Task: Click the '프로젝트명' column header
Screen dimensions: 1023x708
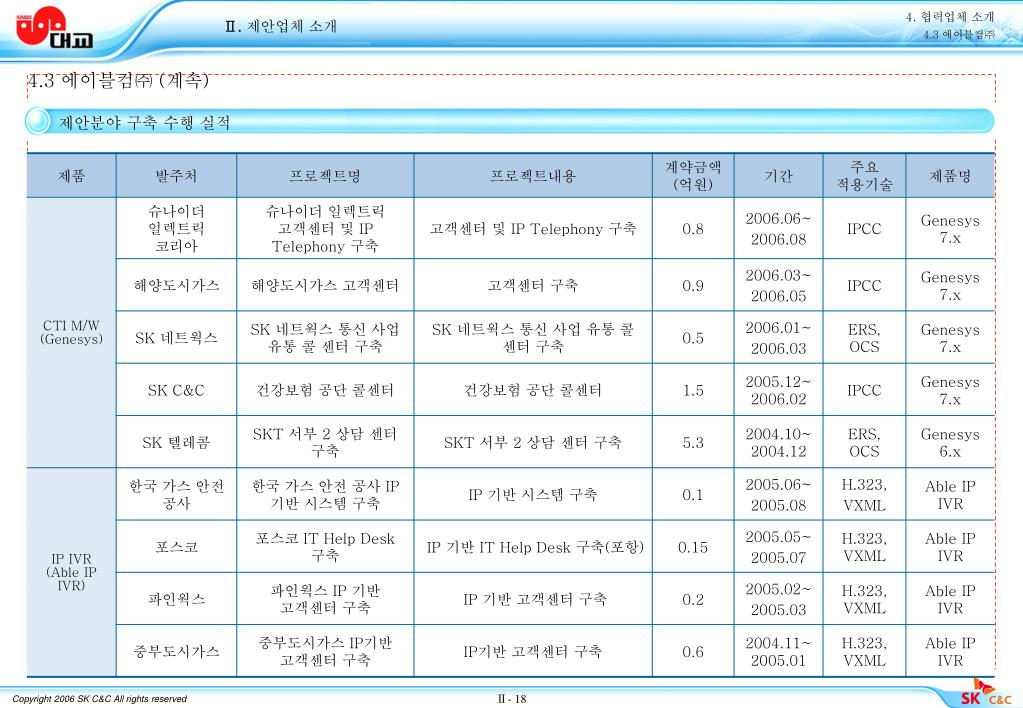Action: pyautogui.click(x=325, y=176)
